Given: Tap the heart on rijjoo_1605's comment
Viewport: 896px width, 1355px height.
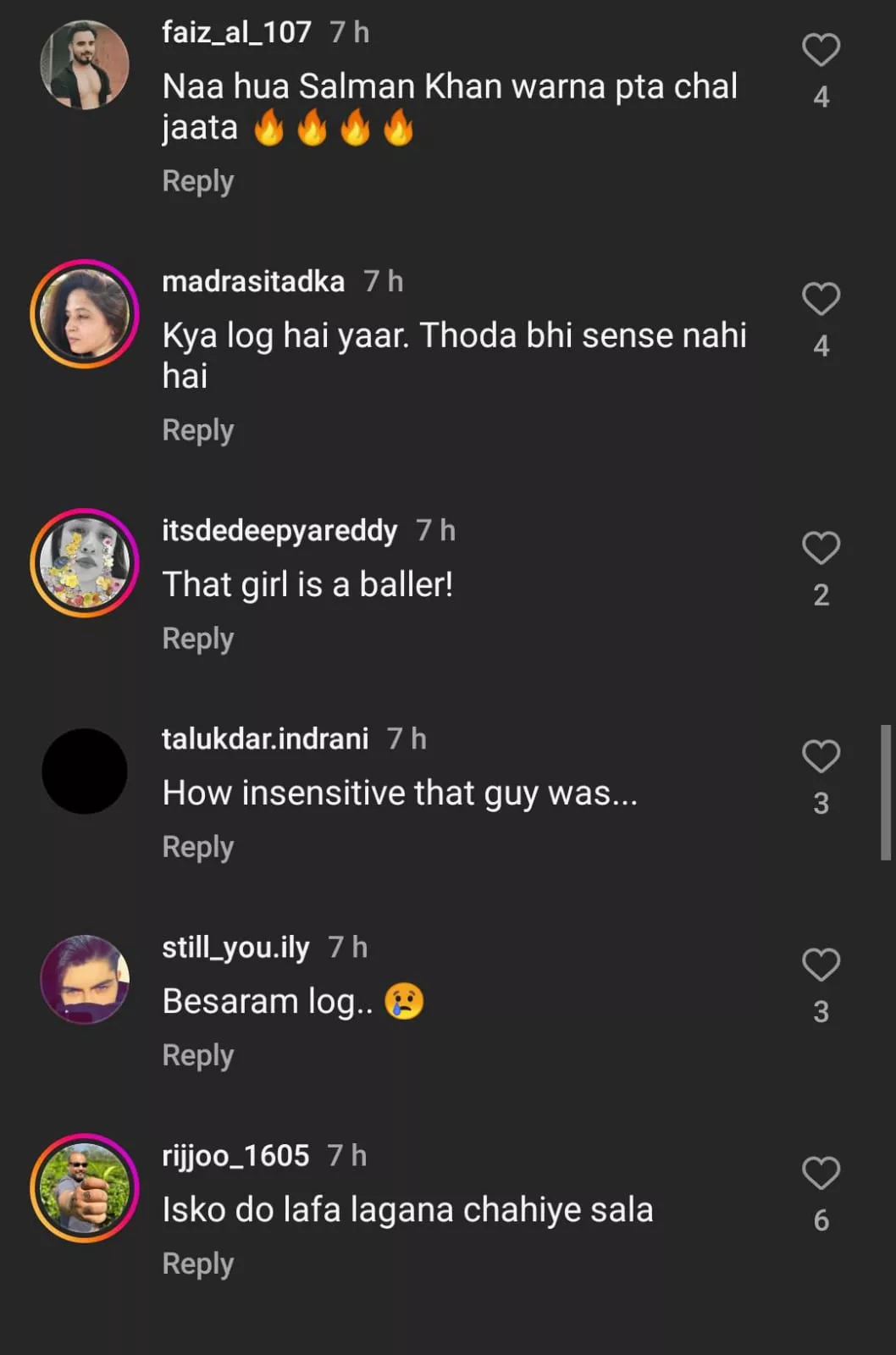Looking at the screenshot, I should tap(821, 1173).
